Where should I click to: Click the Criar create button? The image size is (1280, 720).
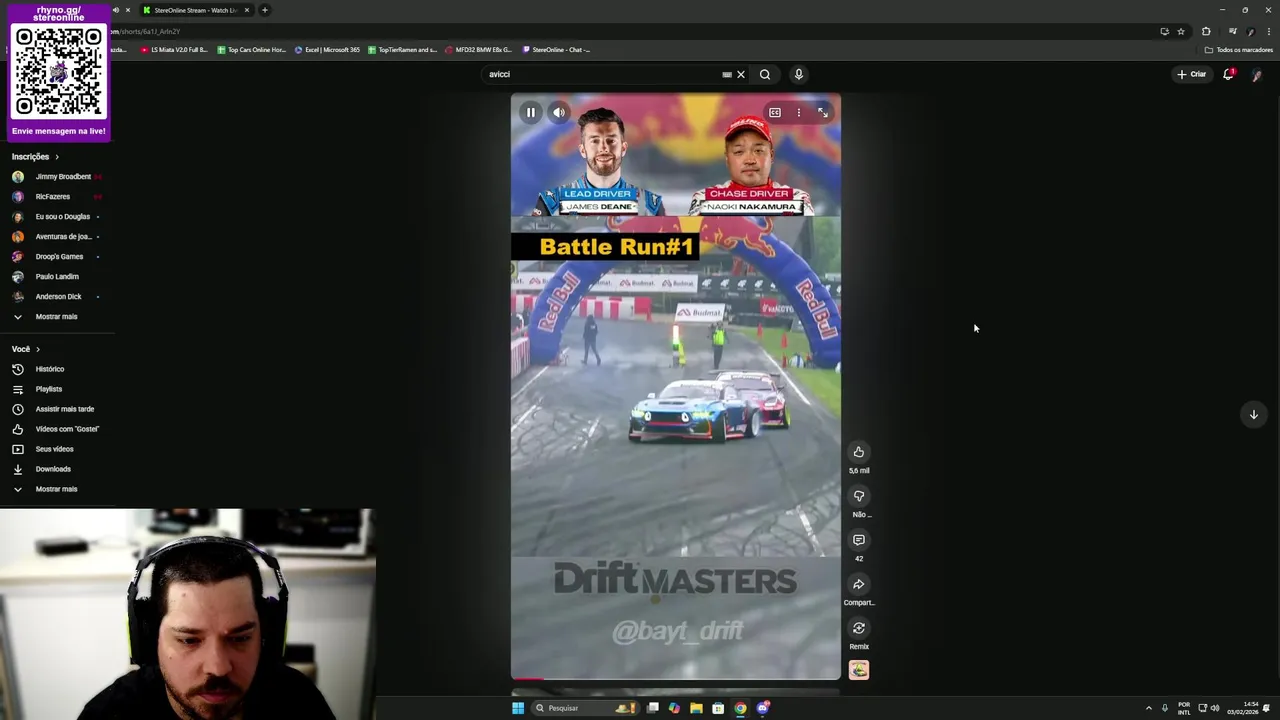[x=1191, y=74]
